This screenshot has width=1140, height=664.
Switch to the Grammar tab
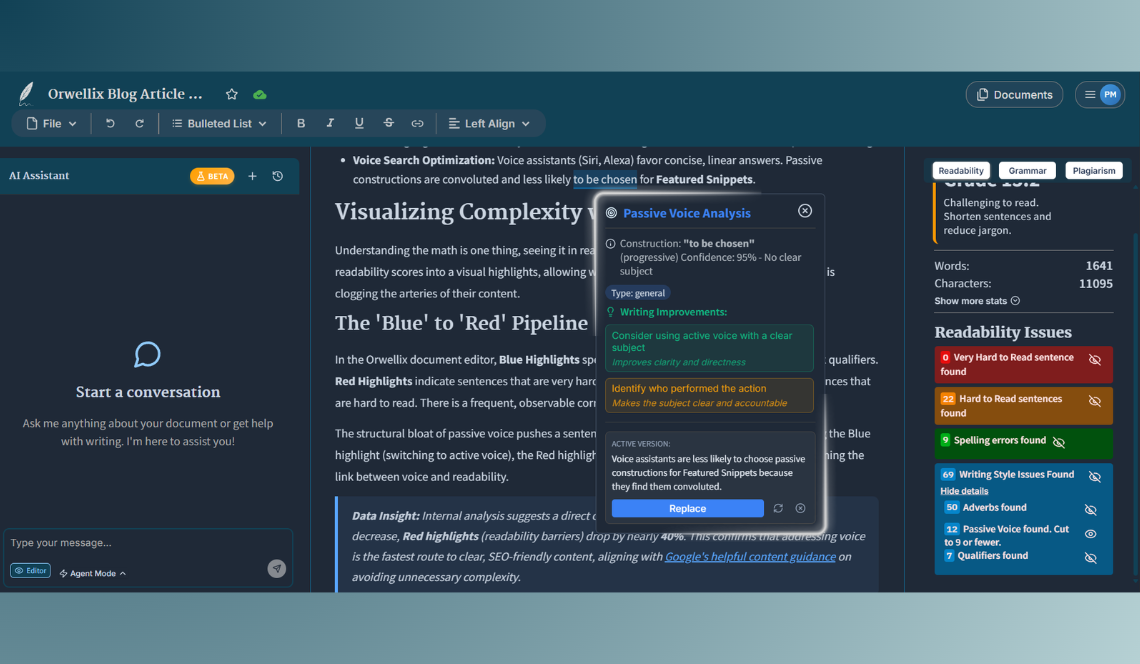click(x=1027, y=171)
